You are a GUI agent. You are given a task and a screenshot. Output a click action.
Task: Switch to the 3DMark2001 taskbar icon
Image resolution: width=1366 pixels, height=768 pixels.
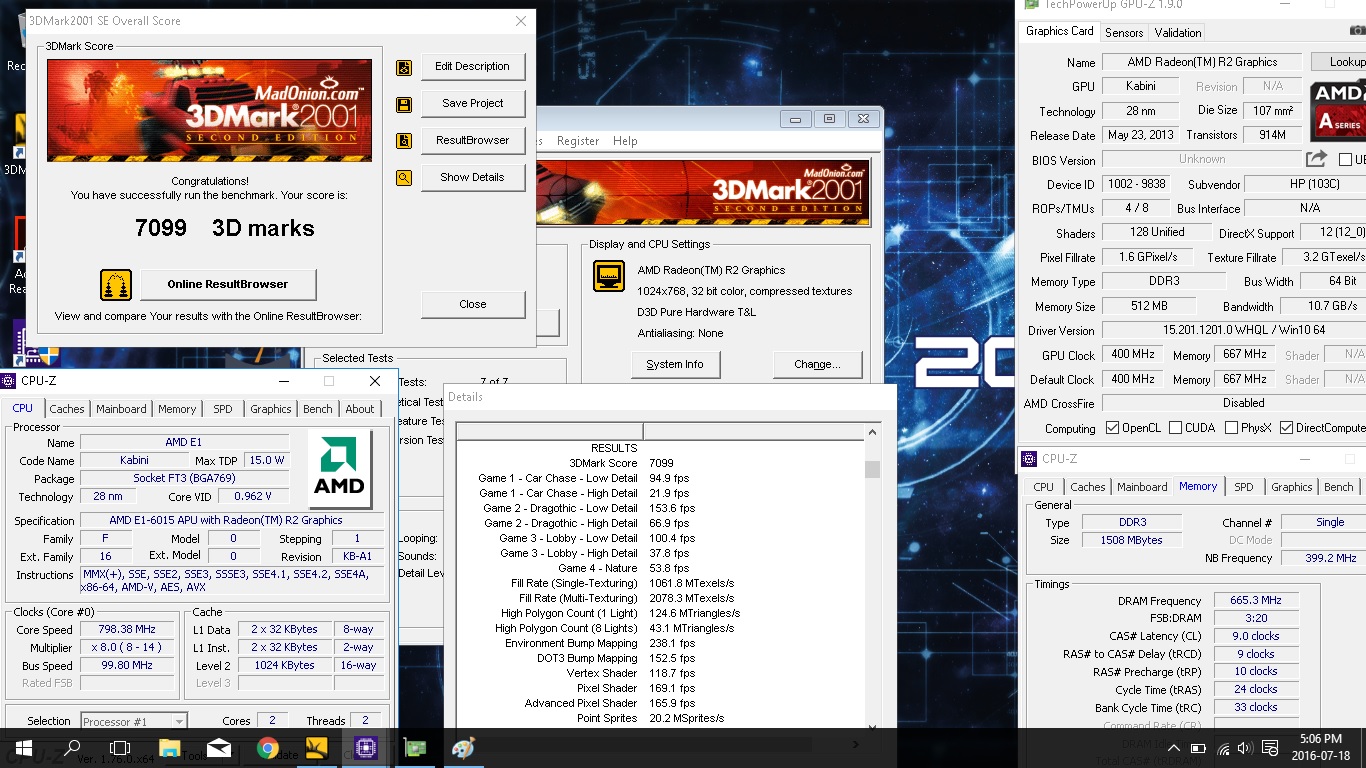click(316, 748)
